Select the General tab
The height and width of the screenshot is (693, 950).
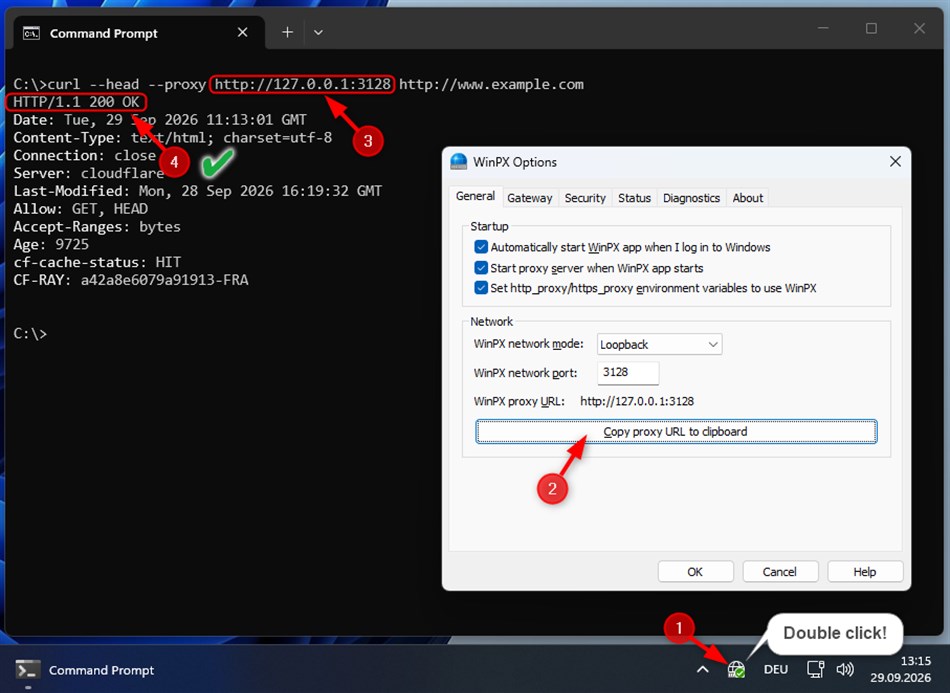coord(475,196)
